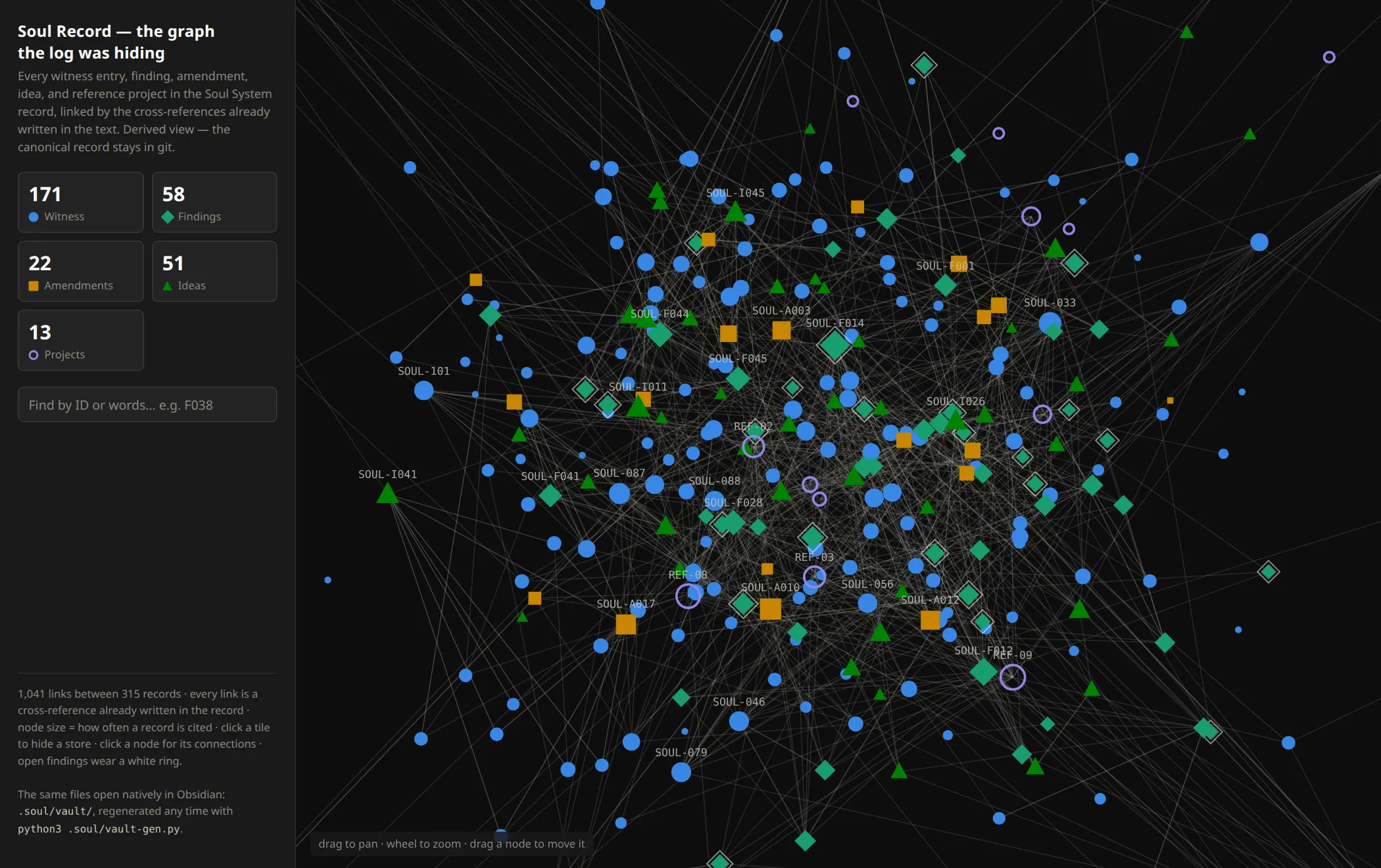Click the SOUL-F041 finding diamond node
Viewport: 1381px width, 868px height.
click(x=550, y=496)
